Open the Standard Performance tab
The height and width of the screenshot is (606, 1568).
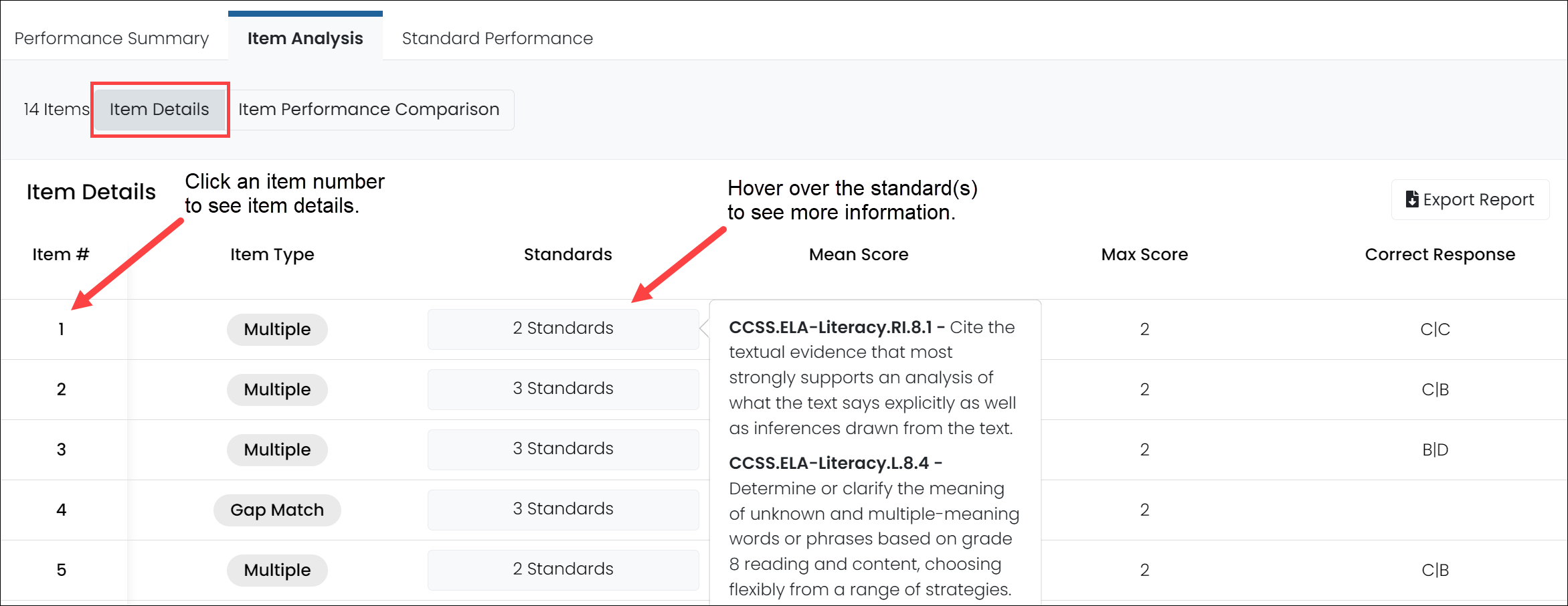pos(496,38)
